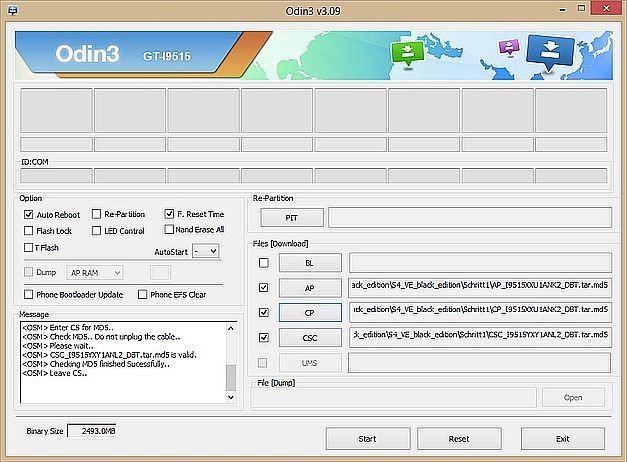Click the message log scroll up arrow
The height and width of the screenshot is (462, 627).
tap(231, 328)
